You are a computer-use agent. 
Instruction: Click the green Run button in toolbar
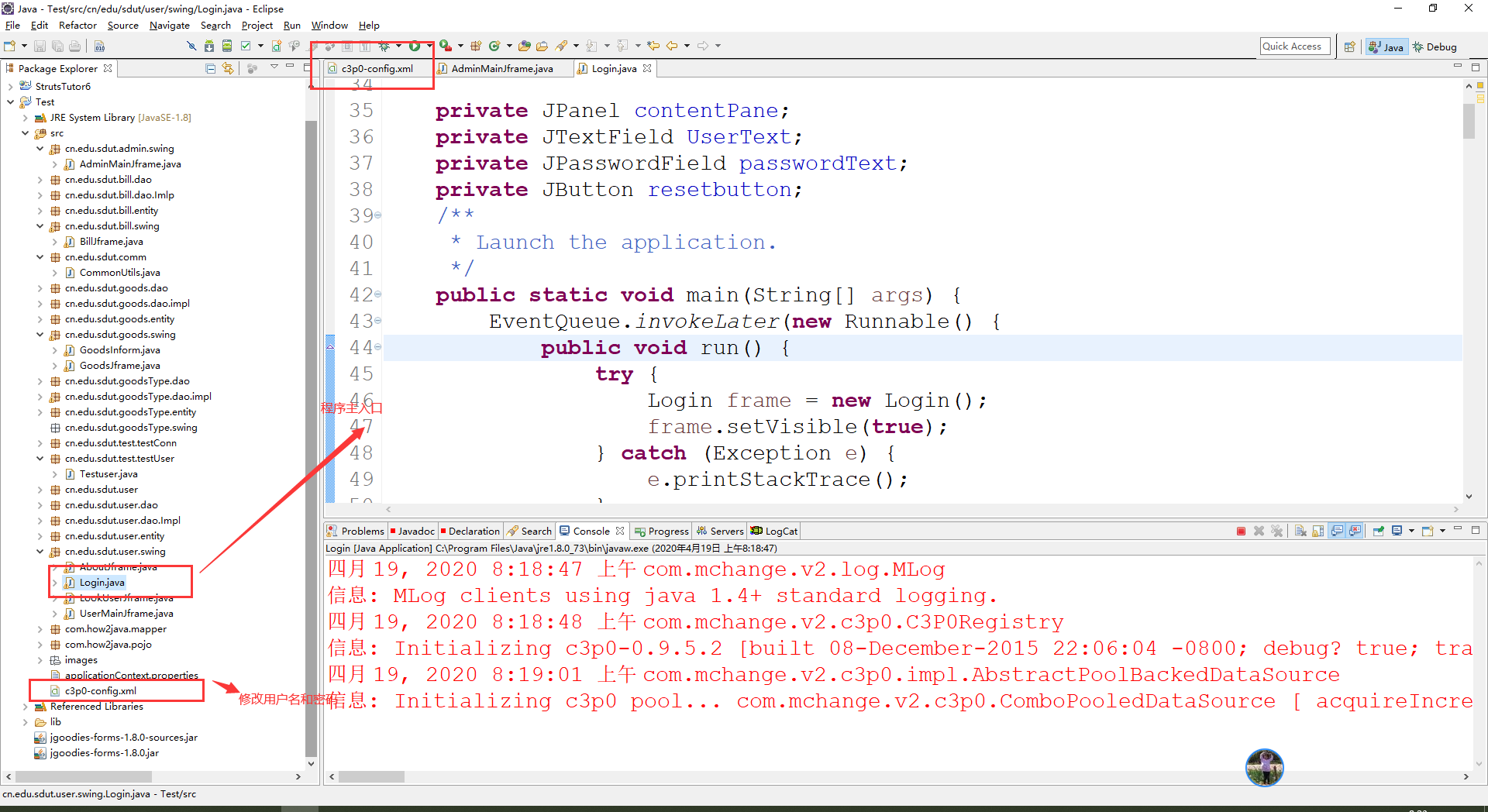(x=415, y=46)
